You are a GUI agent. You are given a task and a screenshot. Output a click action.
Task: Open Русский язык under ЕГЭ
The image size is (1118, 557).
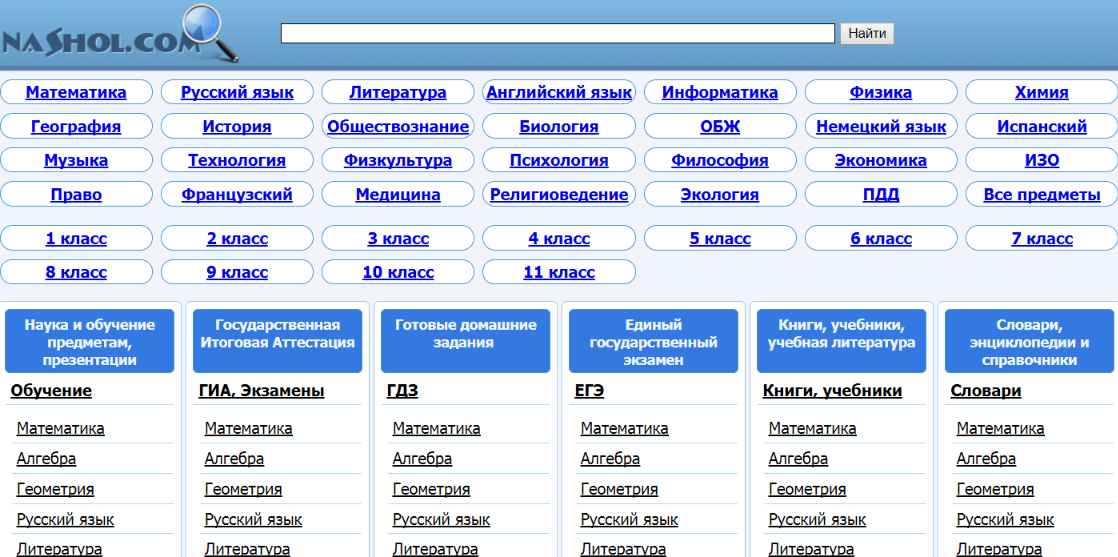click(630, 519)
